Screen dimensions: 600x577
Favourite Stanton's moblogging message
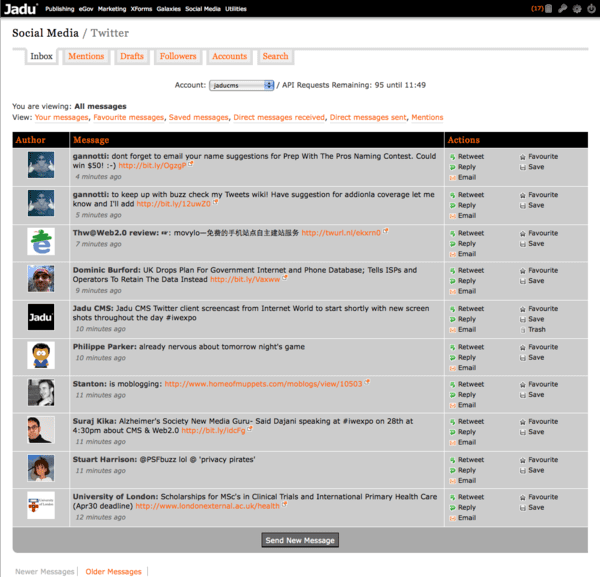click(x=538, y=384)
